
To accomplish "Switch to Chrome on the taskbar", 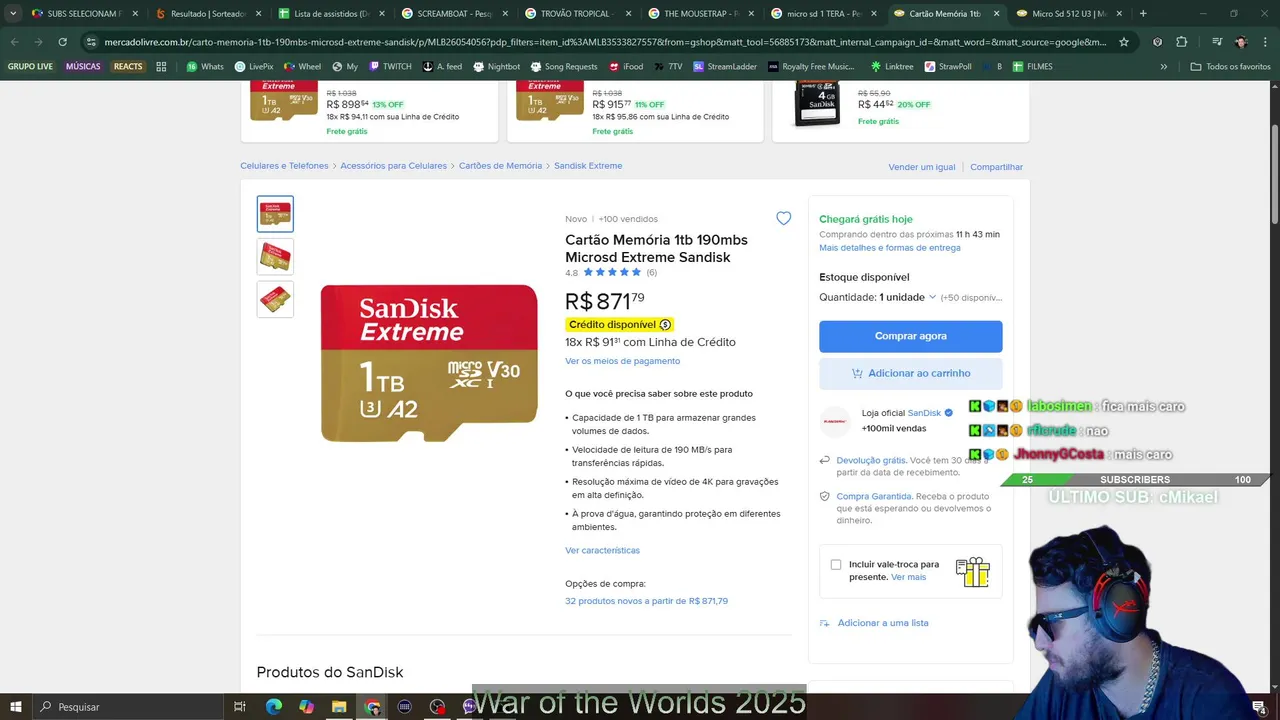I will (x=372, y=707).
